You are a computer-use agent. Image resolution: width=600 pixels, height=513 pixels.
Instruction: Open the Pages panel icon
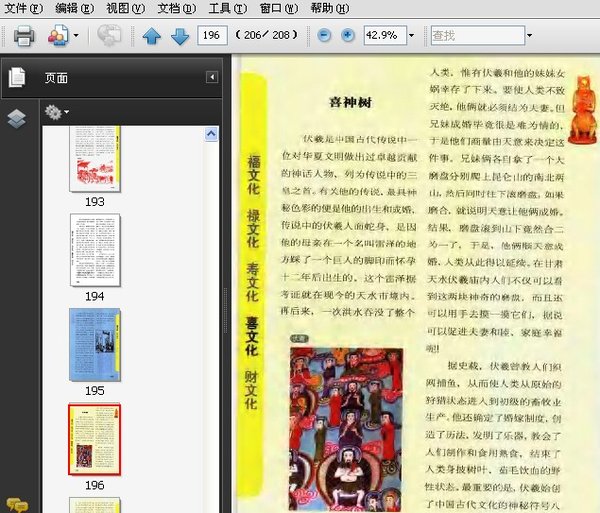(17, 77)
